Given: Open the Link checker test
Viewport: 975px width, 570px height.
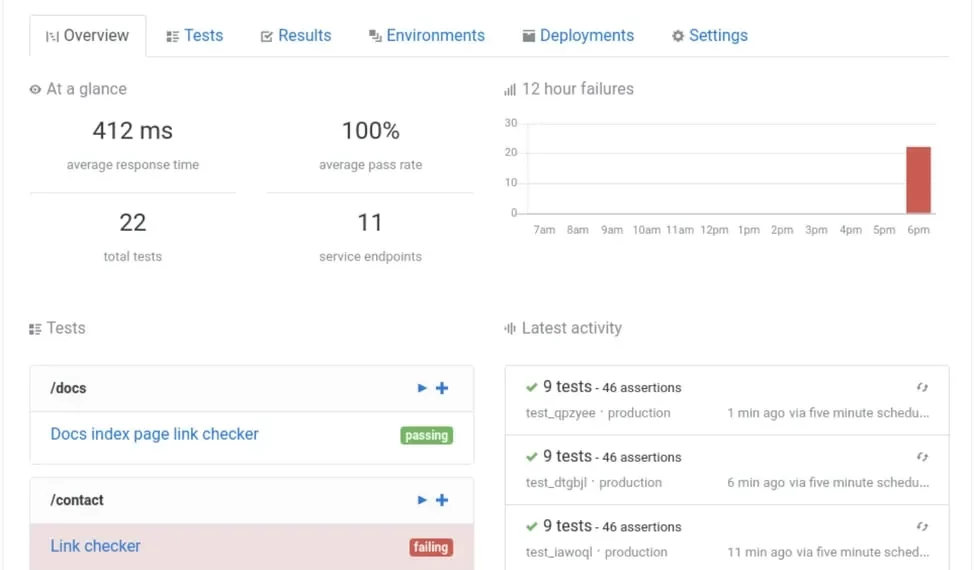Looking at the screenshot, I should click(x=95, y=546).
